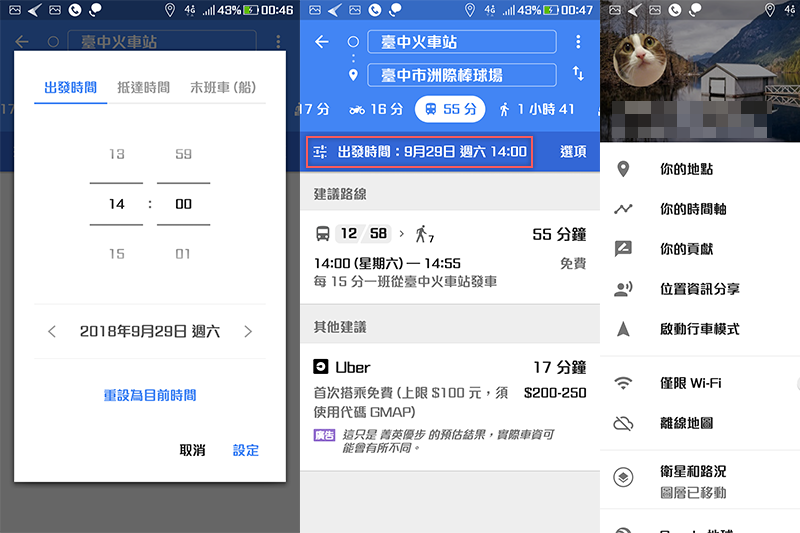Tap battery indicator in middle status bar
The height and width of the screenshot is (533, 800).
point(551,10)
